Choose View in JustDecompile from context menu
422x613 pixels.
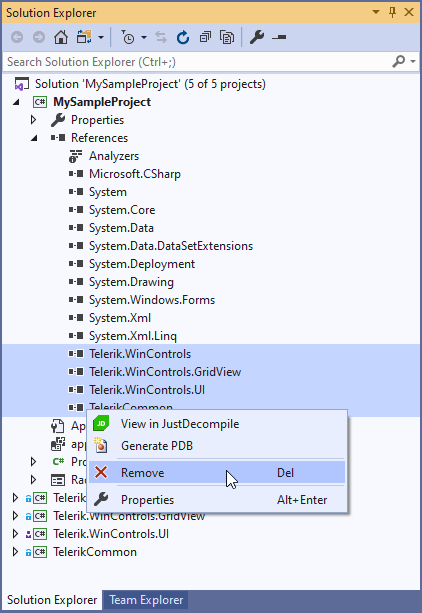217,424
